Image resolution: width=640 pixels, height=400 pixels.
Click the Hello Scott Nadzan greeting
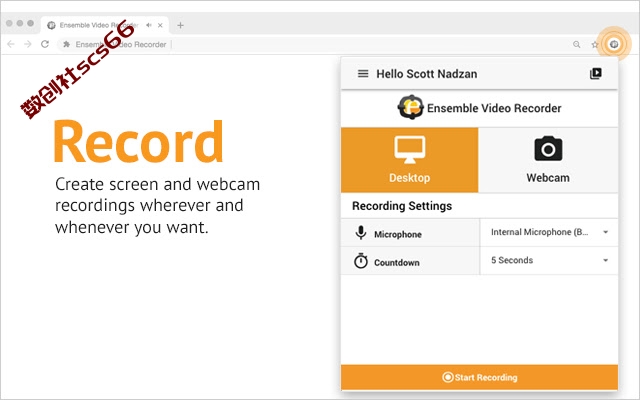tap(427, 74)
